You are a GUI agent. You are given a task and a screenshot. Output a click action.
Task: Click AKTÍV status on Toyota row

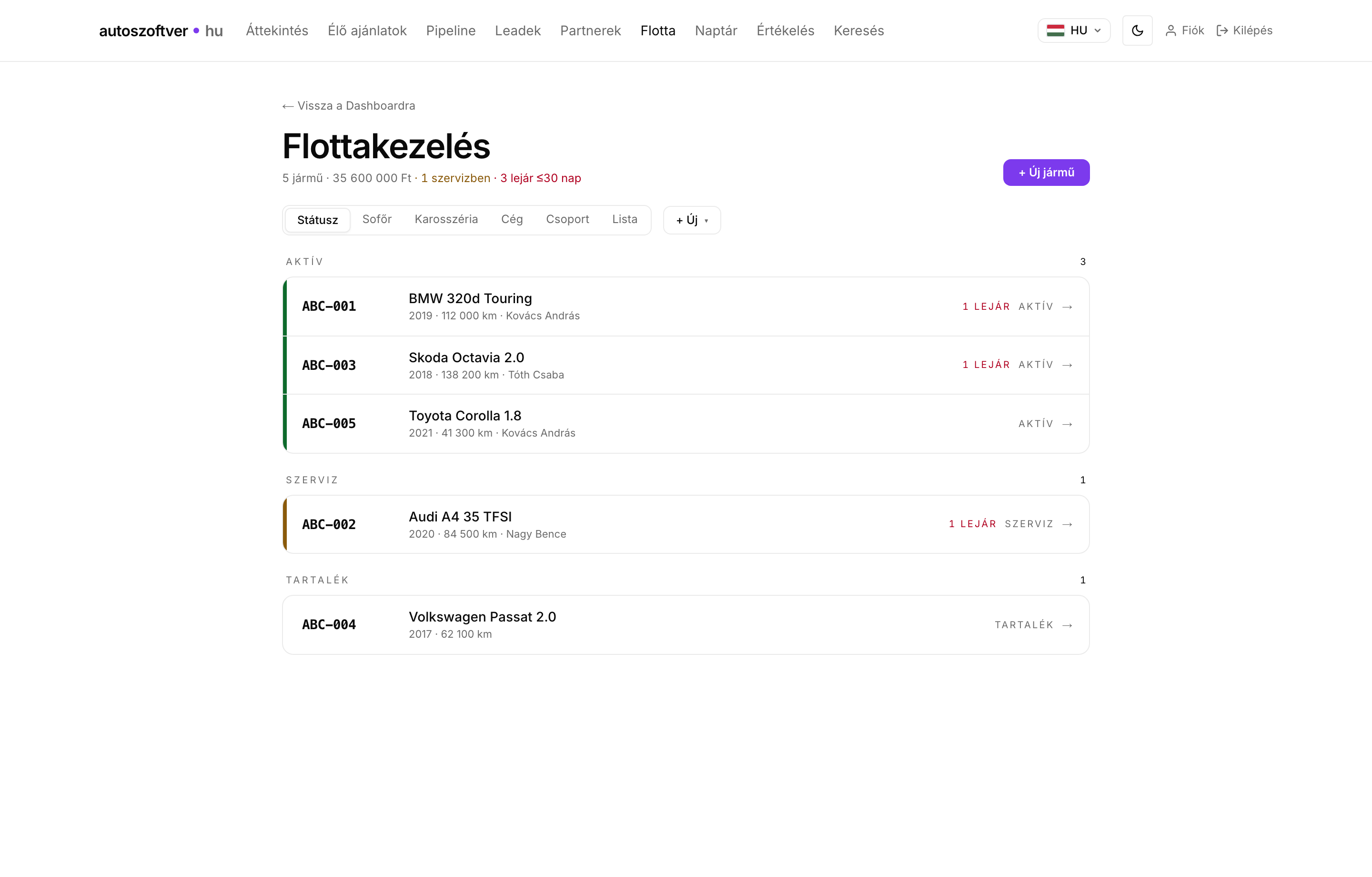pos(1036,423)
